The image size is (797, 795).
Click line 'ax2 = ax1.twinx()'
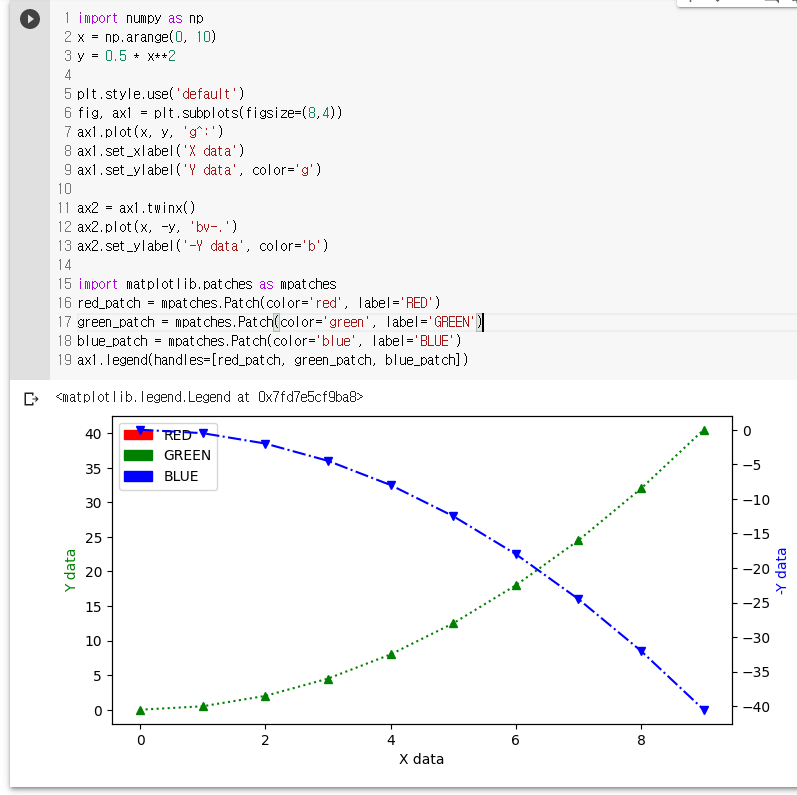[x=136, y=208]
